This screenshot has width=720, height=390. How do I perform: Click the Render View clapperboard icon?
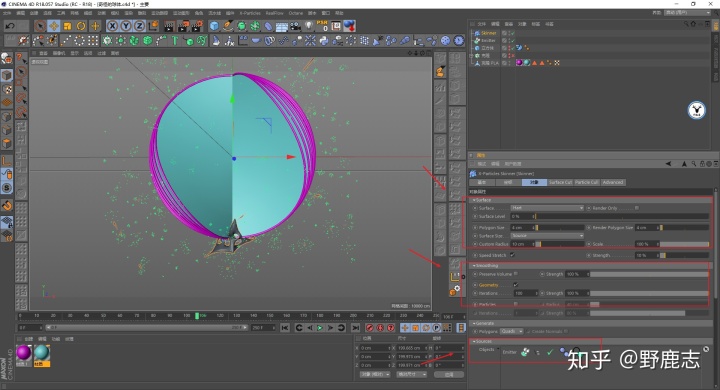pyautogui.click(x=169, y=26)
